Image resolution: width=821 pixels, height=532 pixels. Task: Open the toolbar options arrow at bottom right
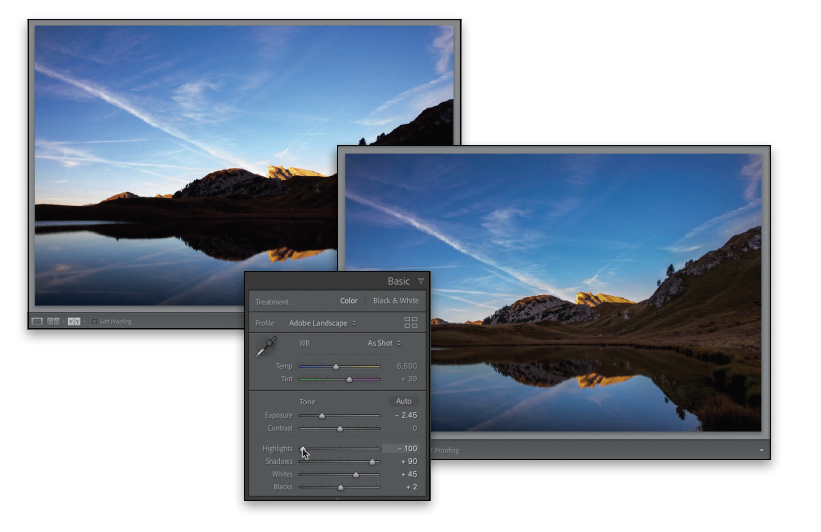tap(761, 451)
